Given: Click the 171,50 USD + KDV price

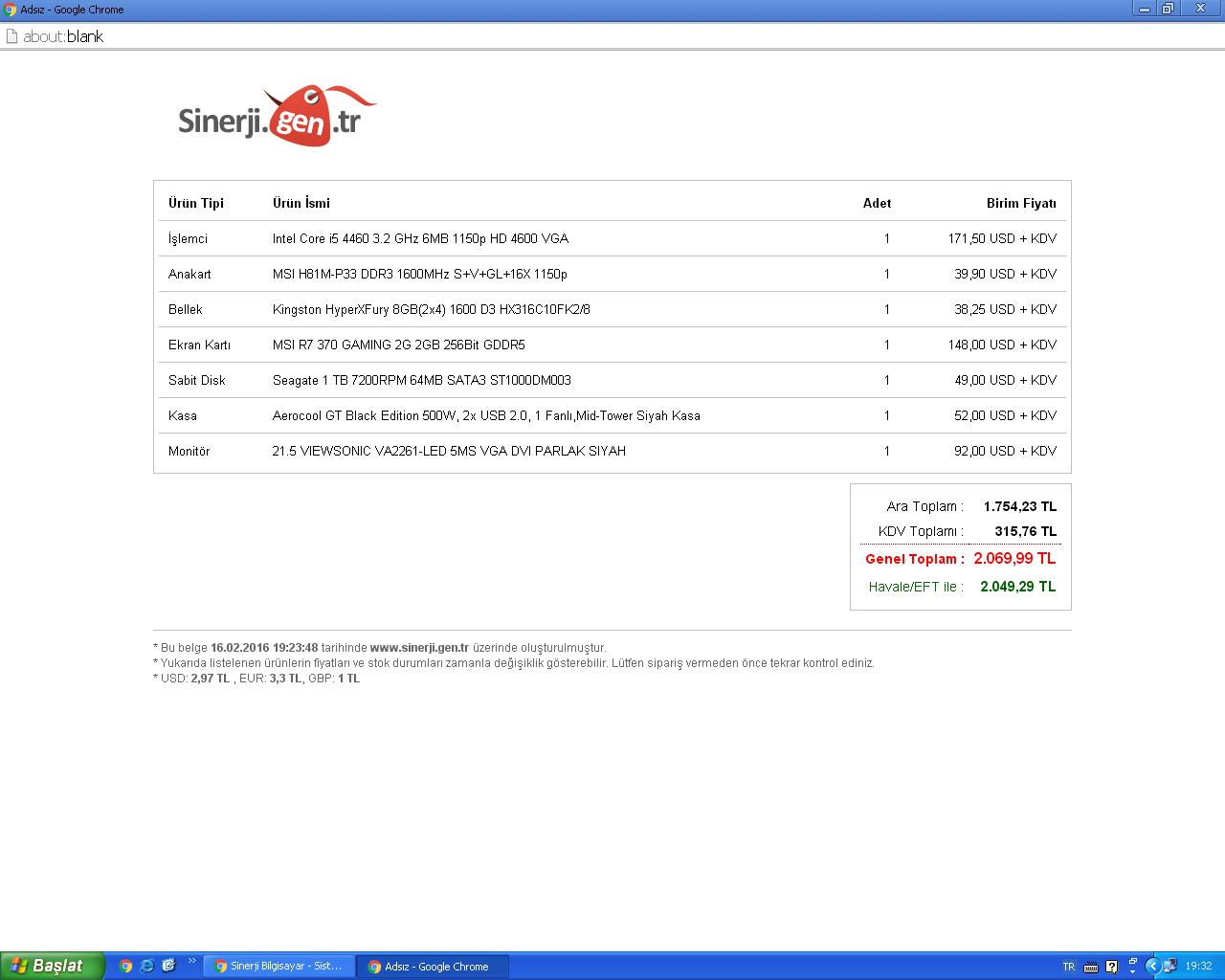Looking at the screenshot, I should [1002, 238].
